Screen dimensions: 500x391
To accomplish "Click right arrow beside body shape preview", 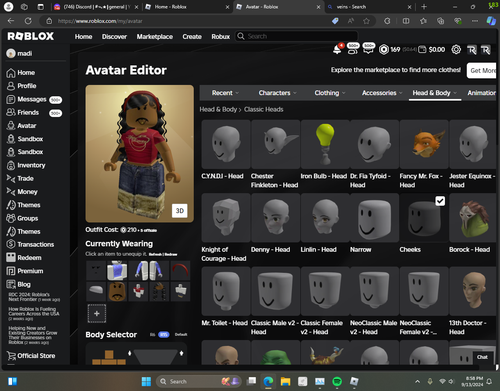I will [x=181, y=353].
